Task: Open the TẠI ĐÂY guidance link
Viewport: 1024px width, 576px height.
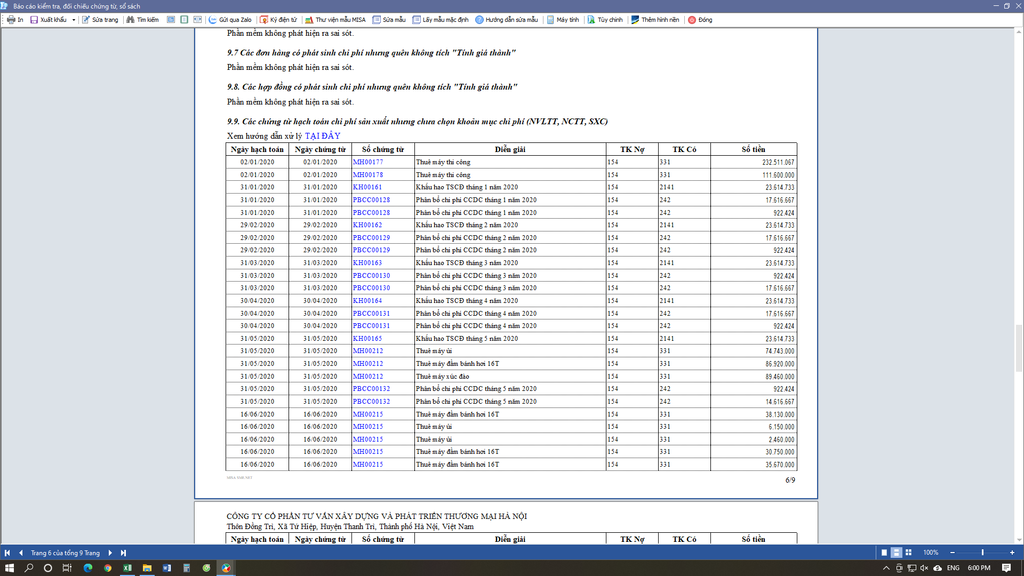Action: click(323, 136)
